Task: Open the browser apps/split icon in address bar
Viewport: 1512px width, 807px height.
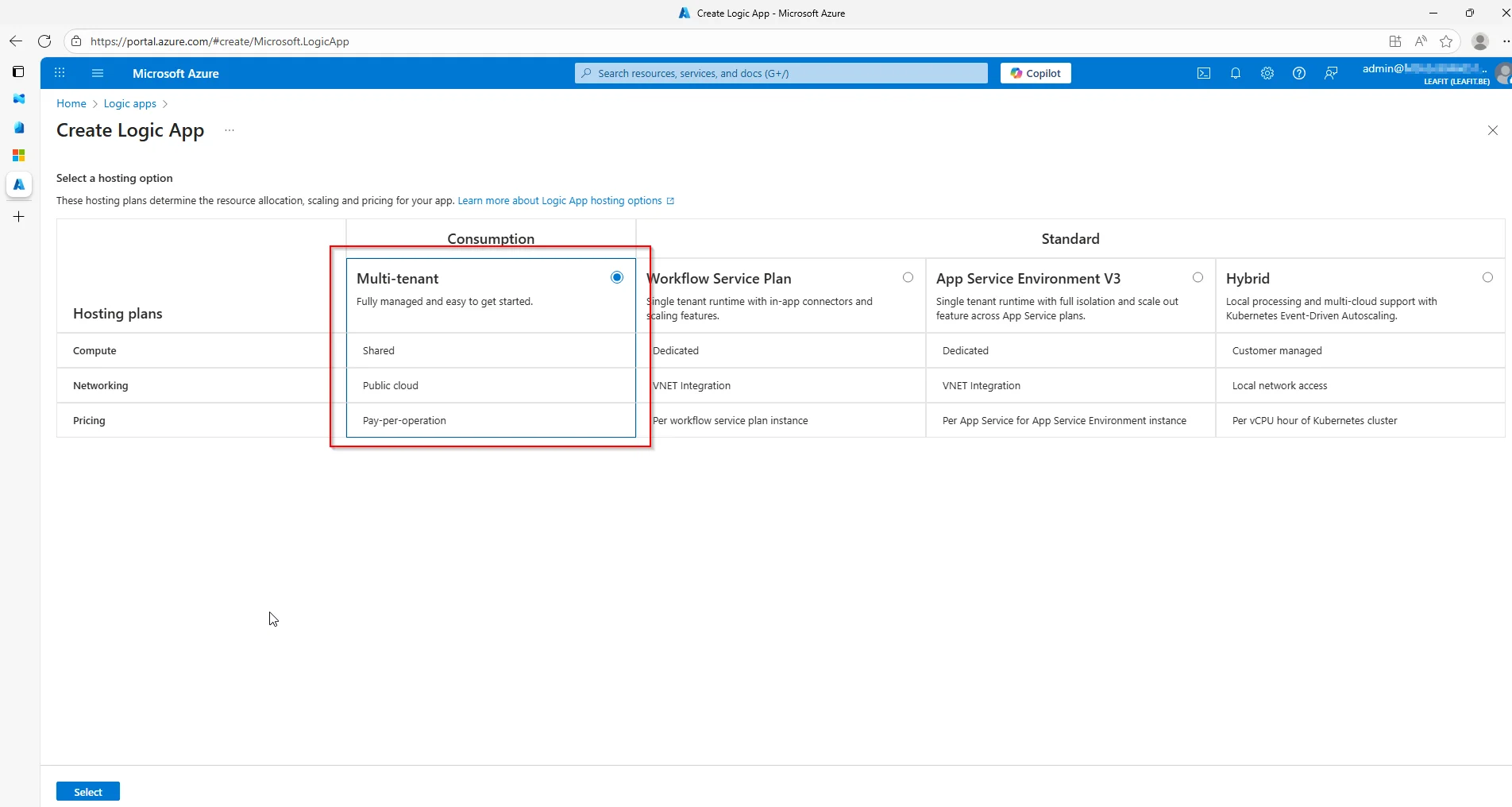Action: (1395, 41)
